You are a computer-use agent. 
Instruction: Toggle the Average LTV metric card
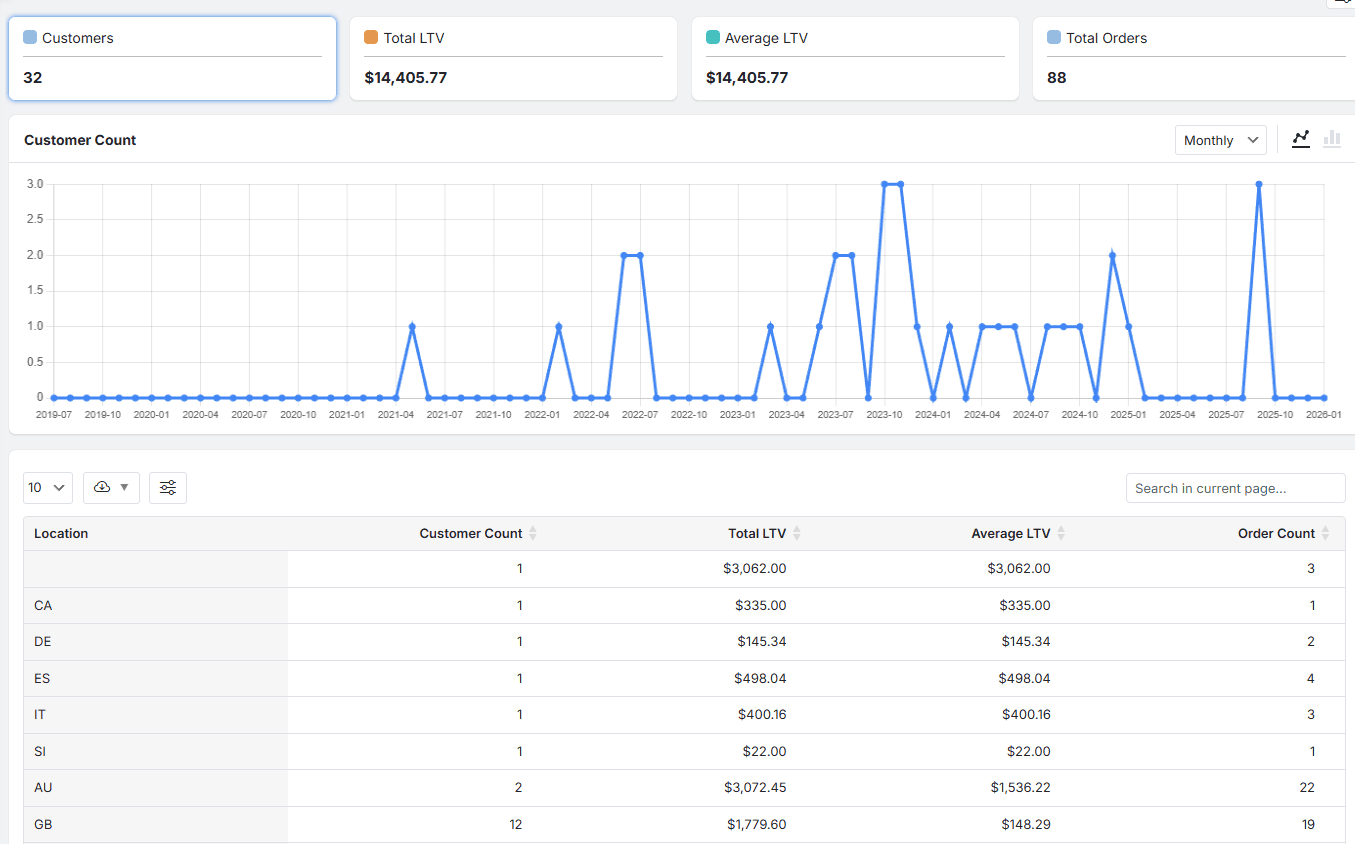854,58
